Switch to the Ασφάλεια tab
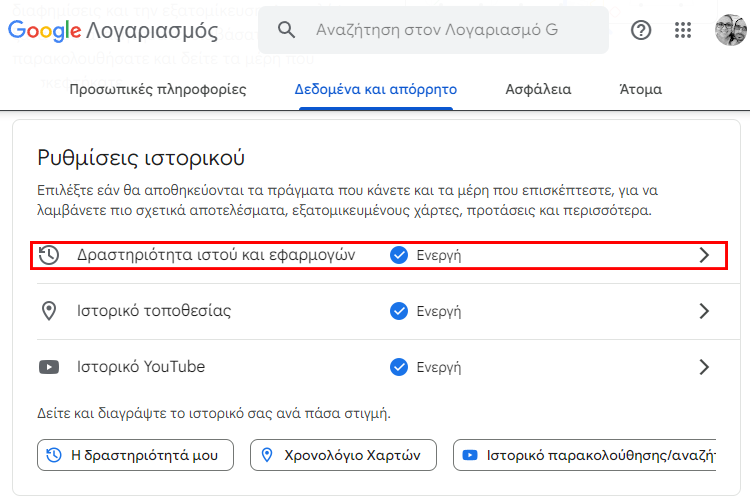Viewport: 750px width, 500px height. (x=538, y=89)
